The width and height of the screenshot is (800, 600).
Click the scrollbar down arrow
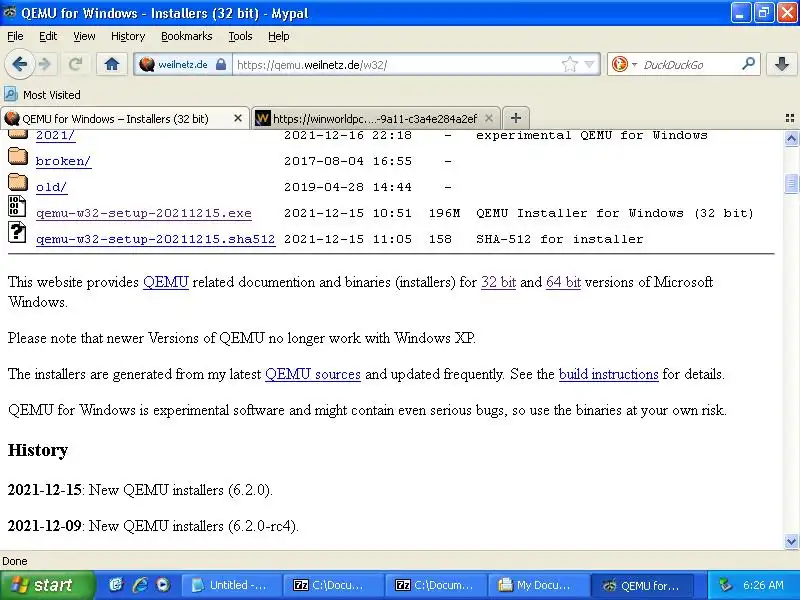[791, 541]
